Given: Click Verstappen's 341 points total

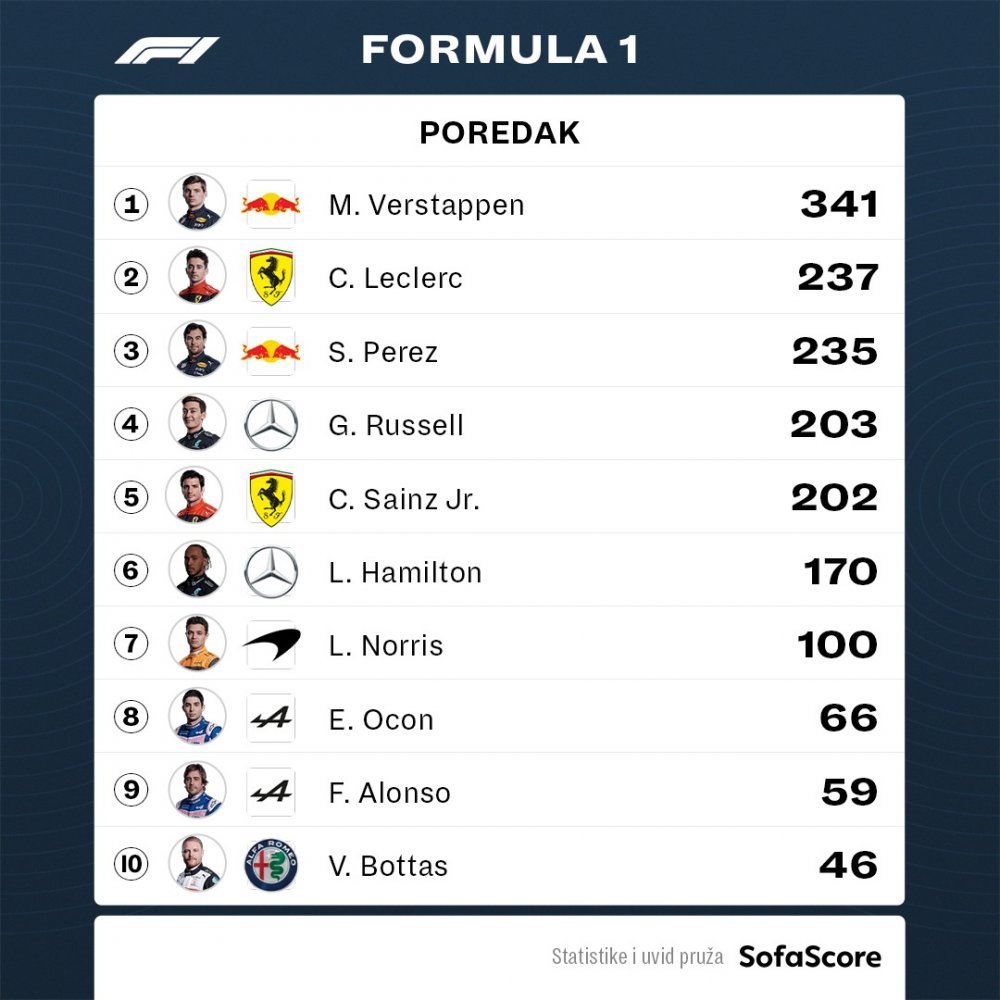Looking at the screenshot, I should click(x=839, y=205).
